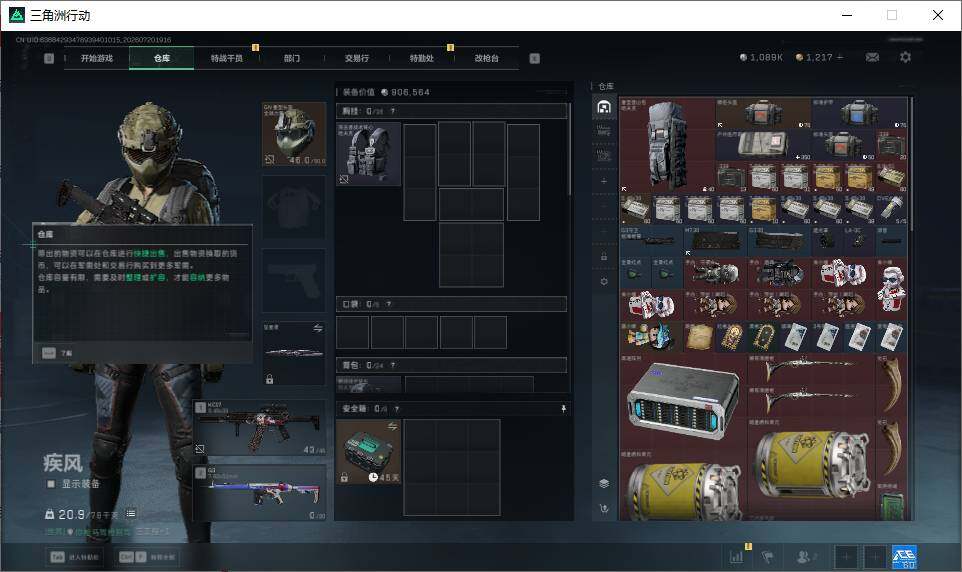Toggle the 显示装备 checkbox
This screenshot has height=572, width=962.
click(x=51, y=484)
